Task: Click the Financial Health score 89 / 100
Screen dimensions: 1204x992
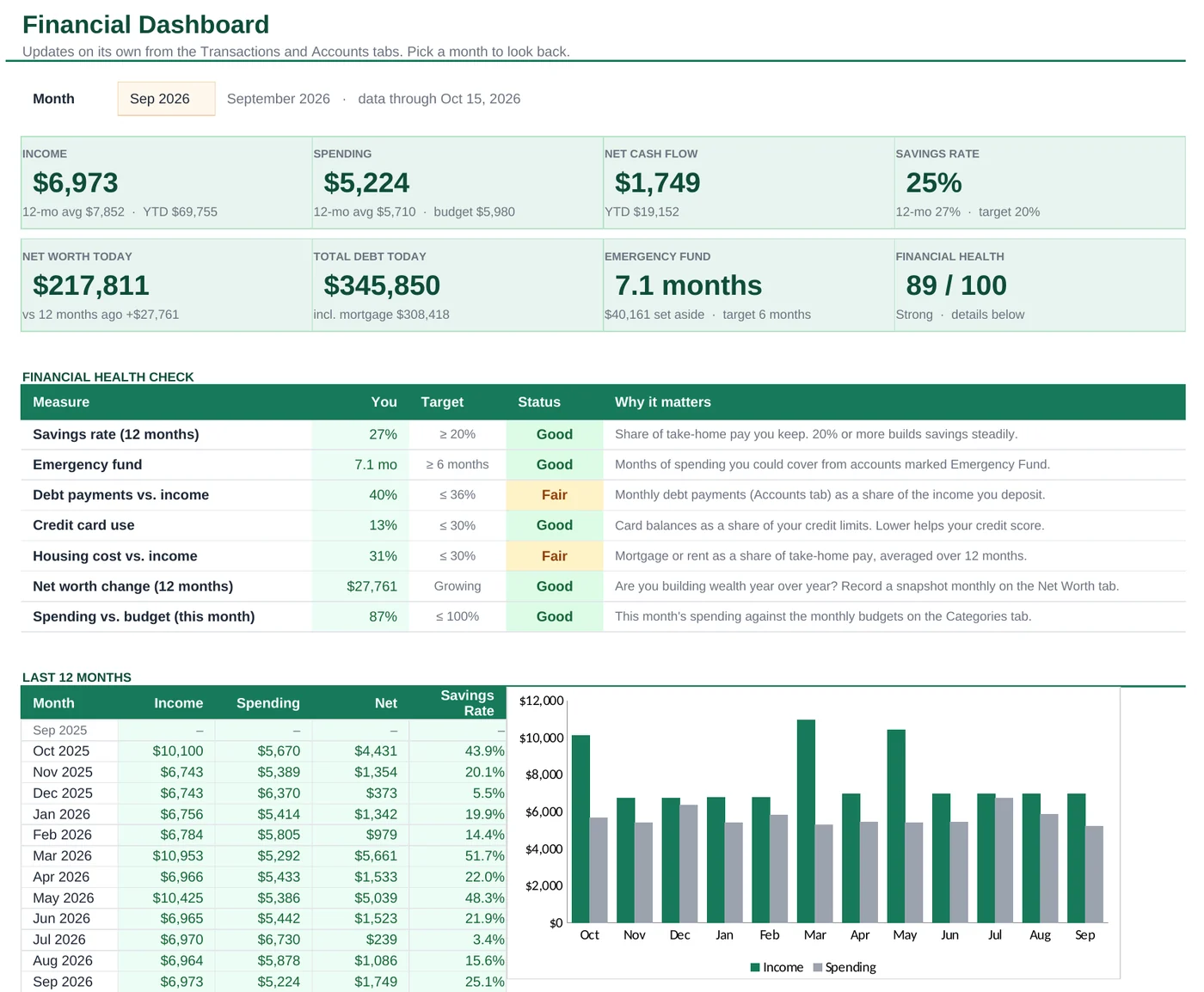Action: 956,285
